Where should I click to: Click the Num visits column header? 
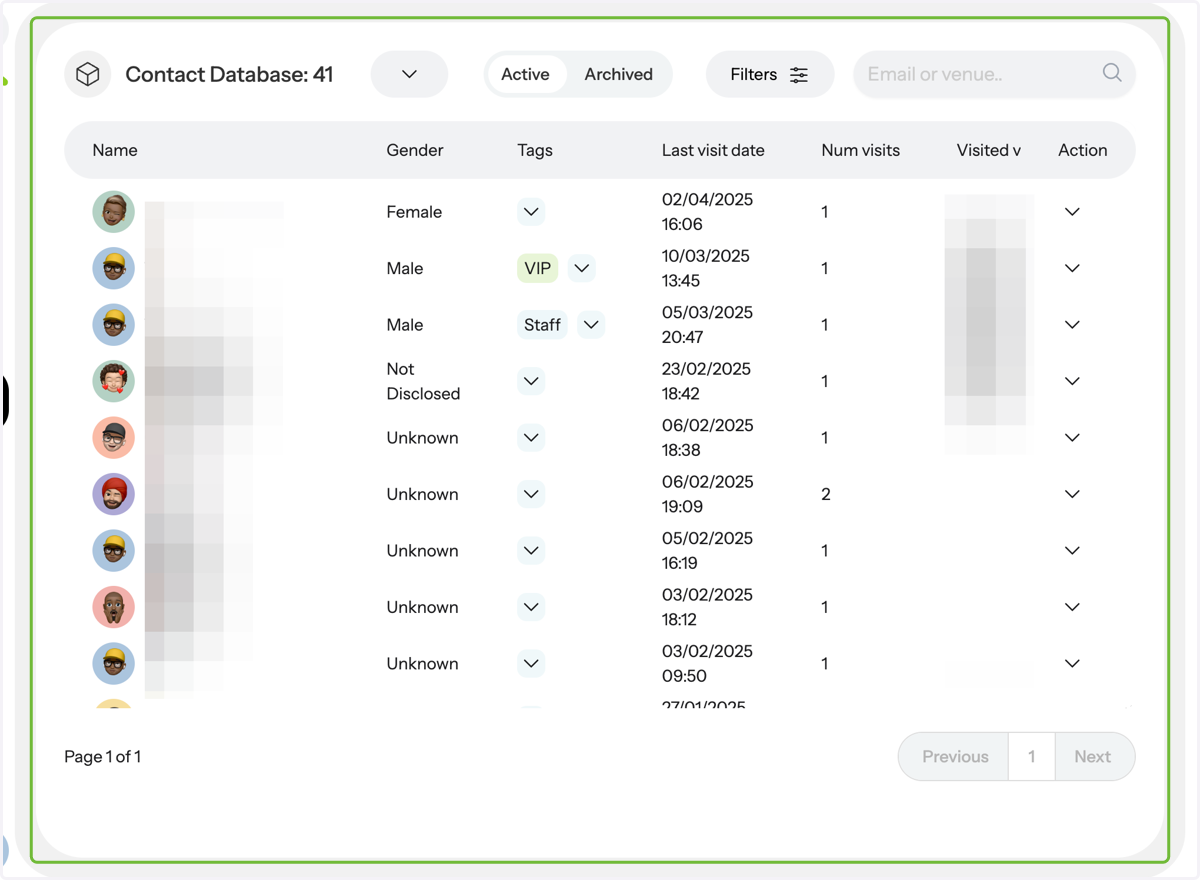[x=861, y=150]
